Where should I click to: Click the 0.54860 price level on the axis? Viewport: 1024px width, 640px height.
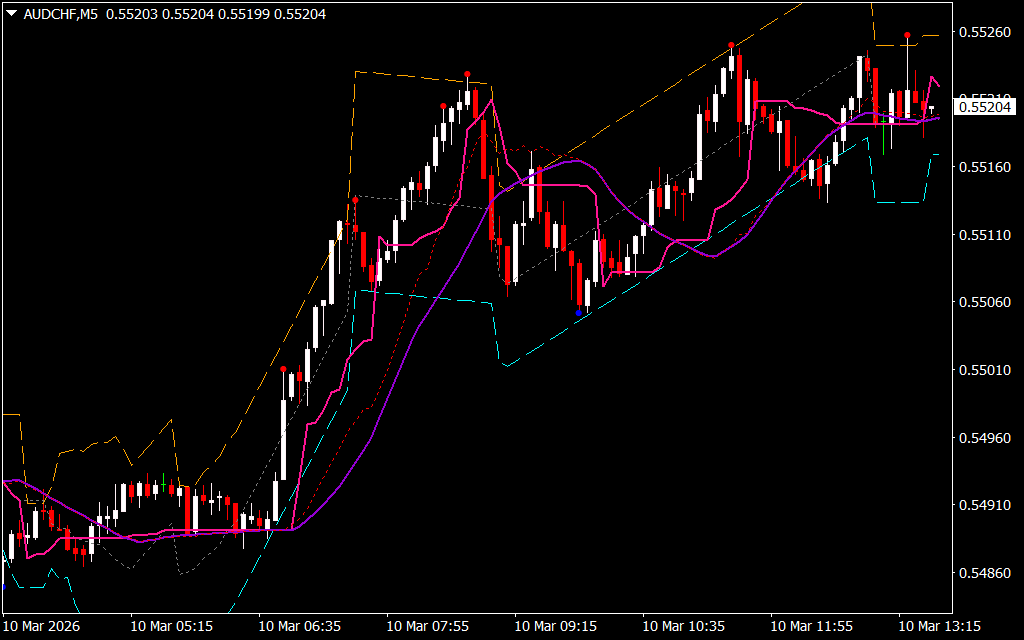click(985, 573)
